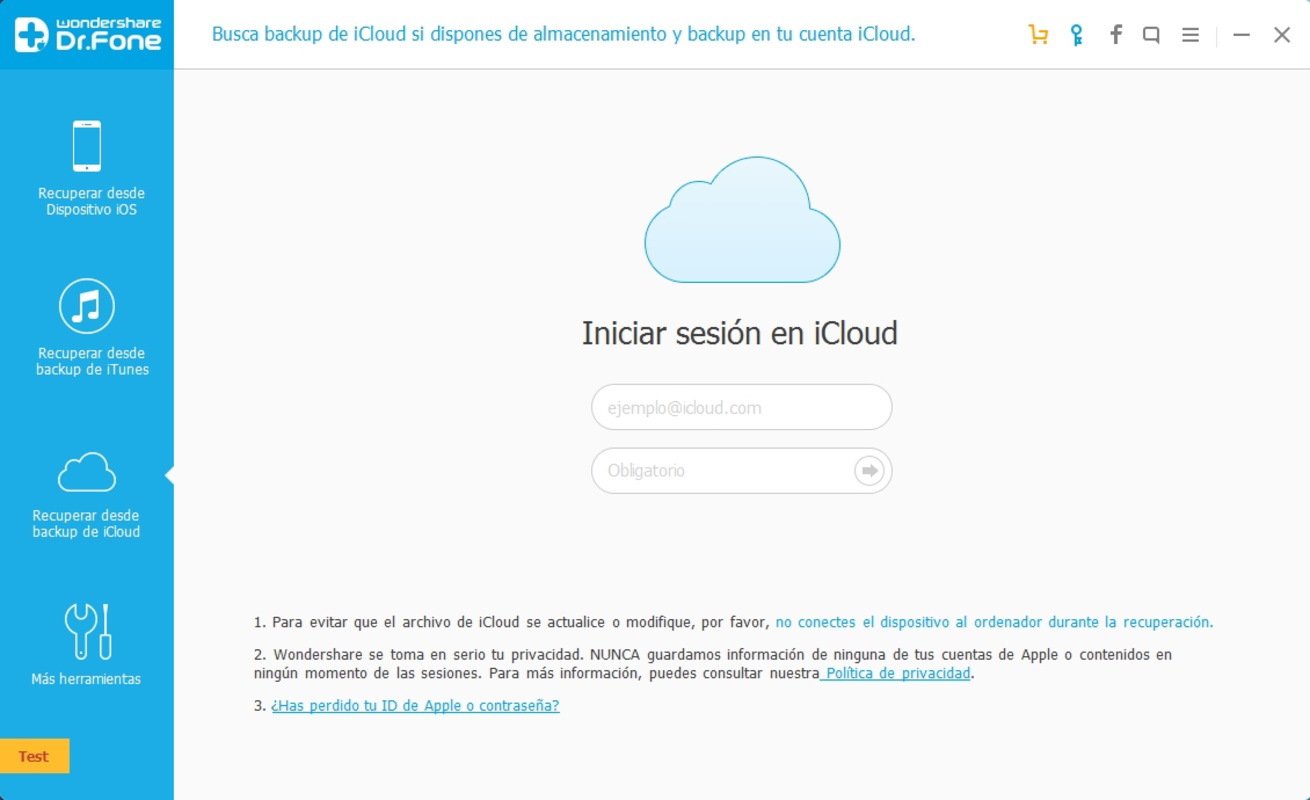Click the key registration icon
Viewport: 1310px width, 800px height.
(1076, 35)
